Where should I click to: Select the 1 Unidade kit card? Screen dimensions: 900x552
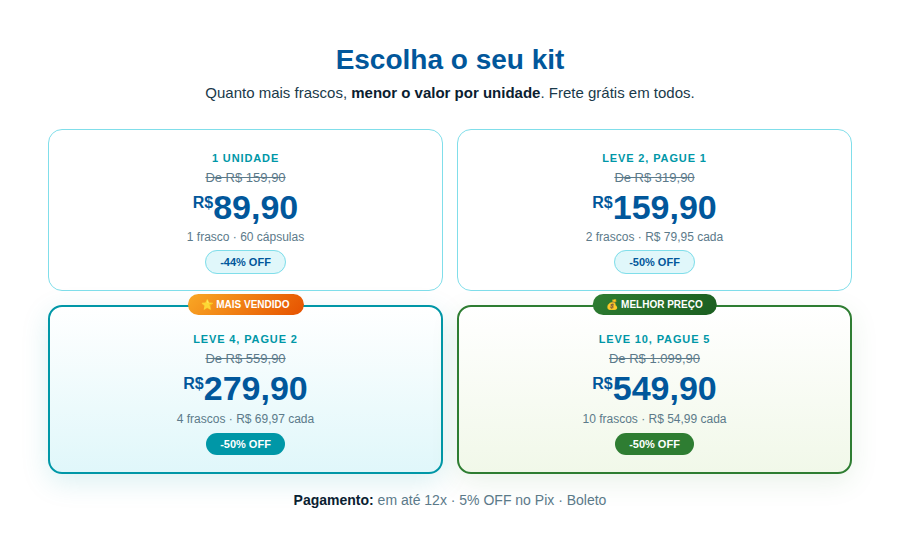[x=246, y=210]
